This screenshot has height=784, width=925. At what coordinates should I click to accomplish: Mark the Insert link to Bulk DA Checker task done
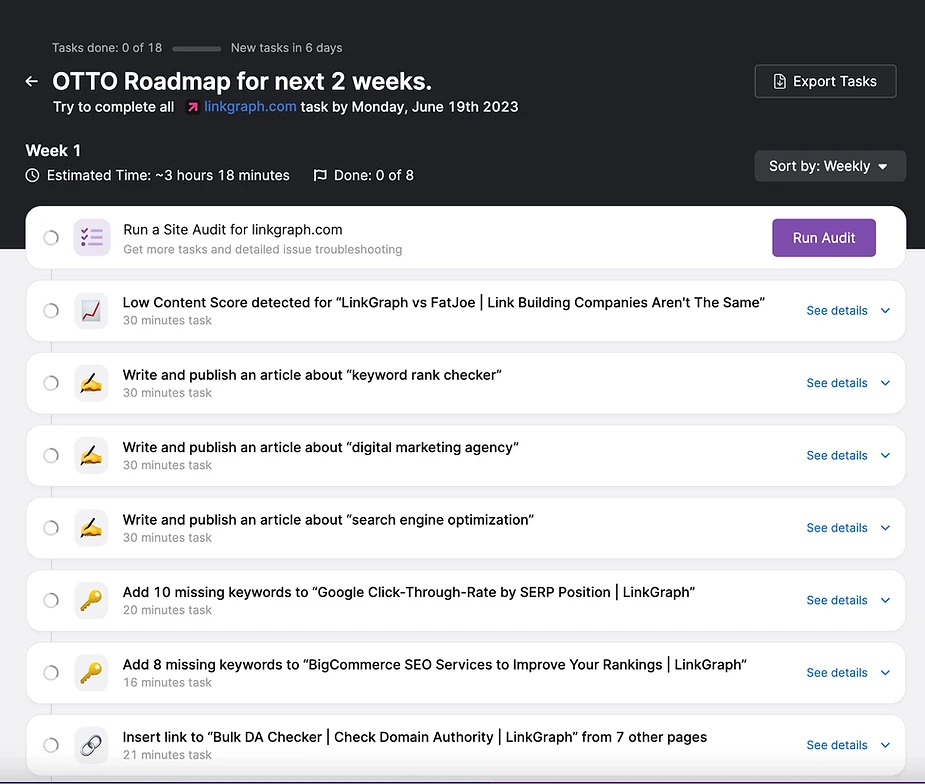(x=51, y=745)
